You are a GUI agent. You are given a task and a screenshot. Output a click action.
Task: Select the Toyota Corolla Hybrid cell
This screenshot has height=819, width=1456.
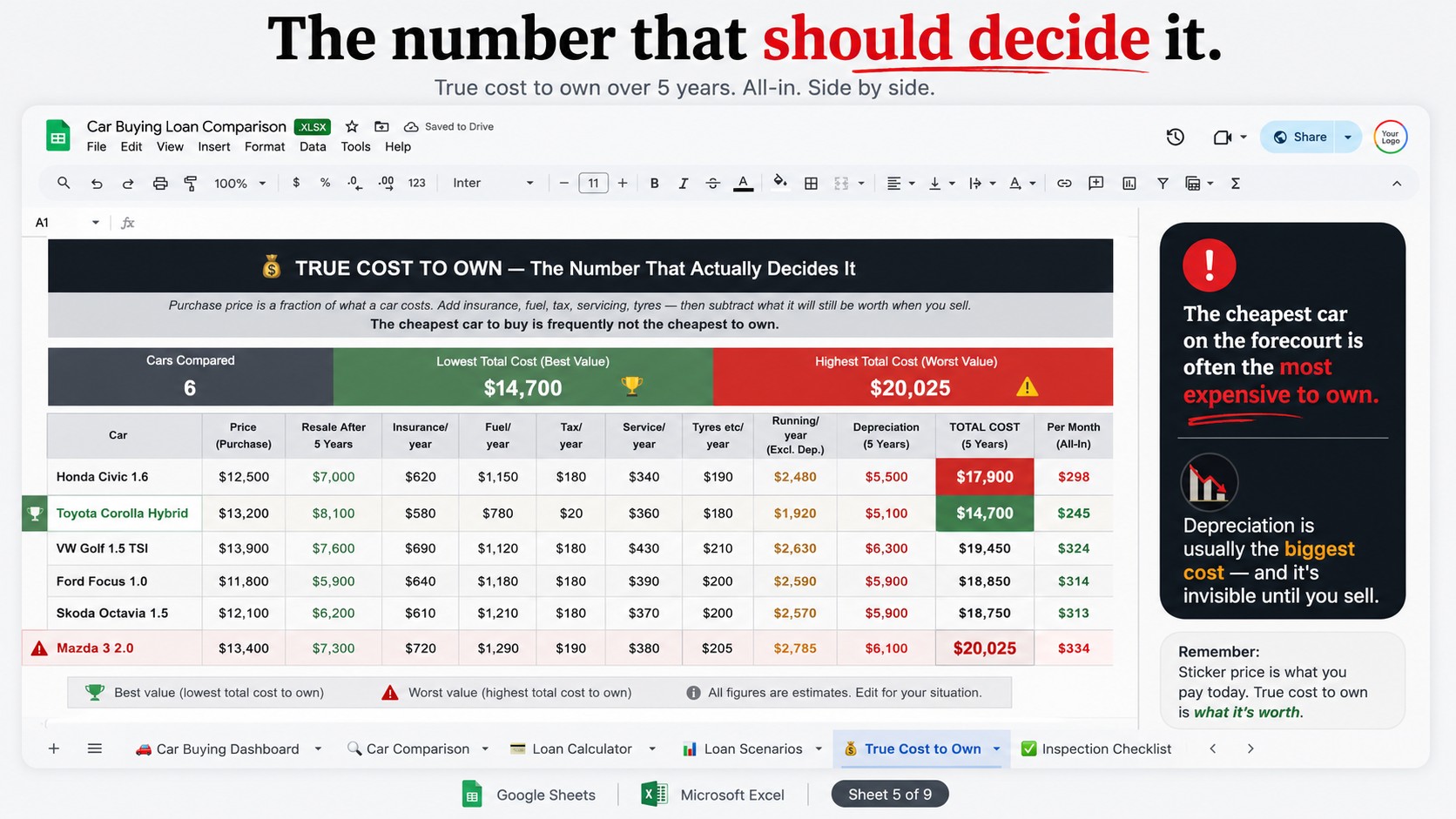tap(125, 514)
